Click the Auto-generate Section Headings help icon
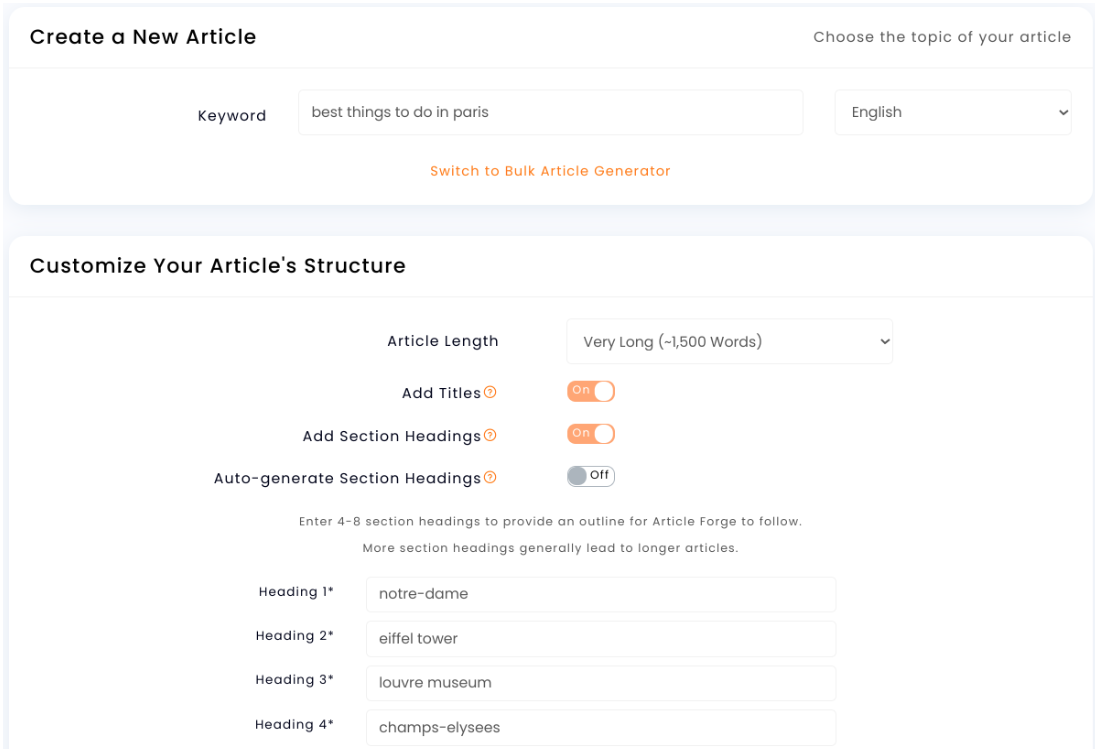The width and height of the screenshot is (1098, 749). tap(489, 477)
